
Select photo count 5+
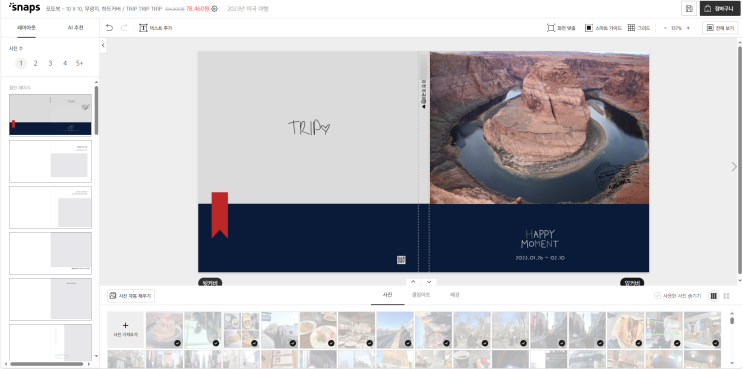80,63
